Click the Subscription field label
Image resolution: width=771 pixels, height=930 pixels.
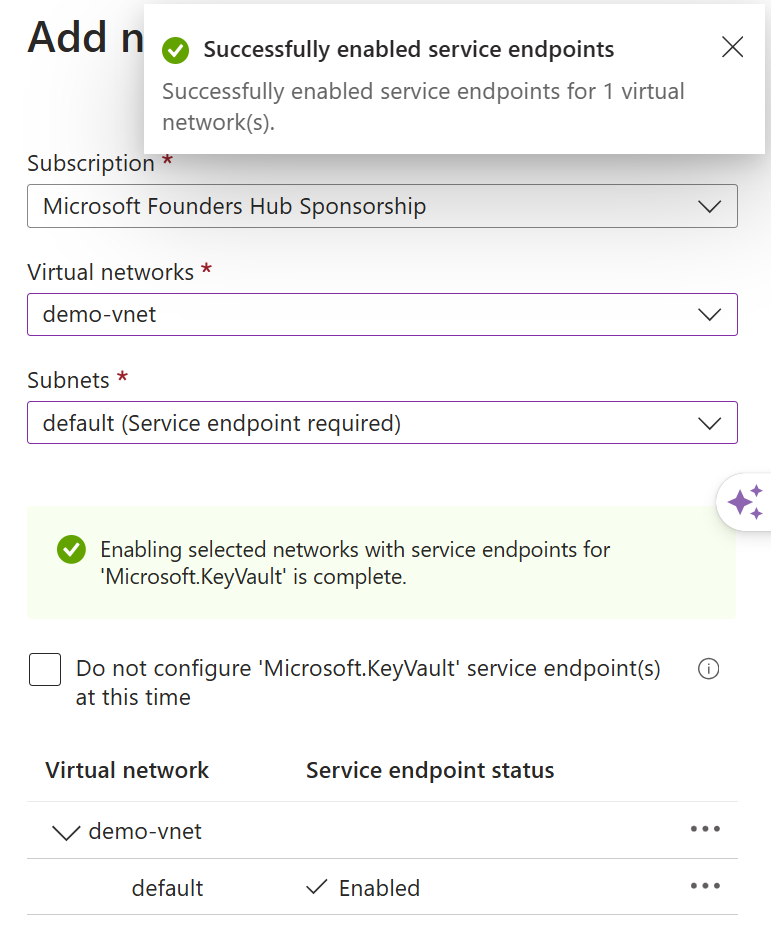(91, 163)
